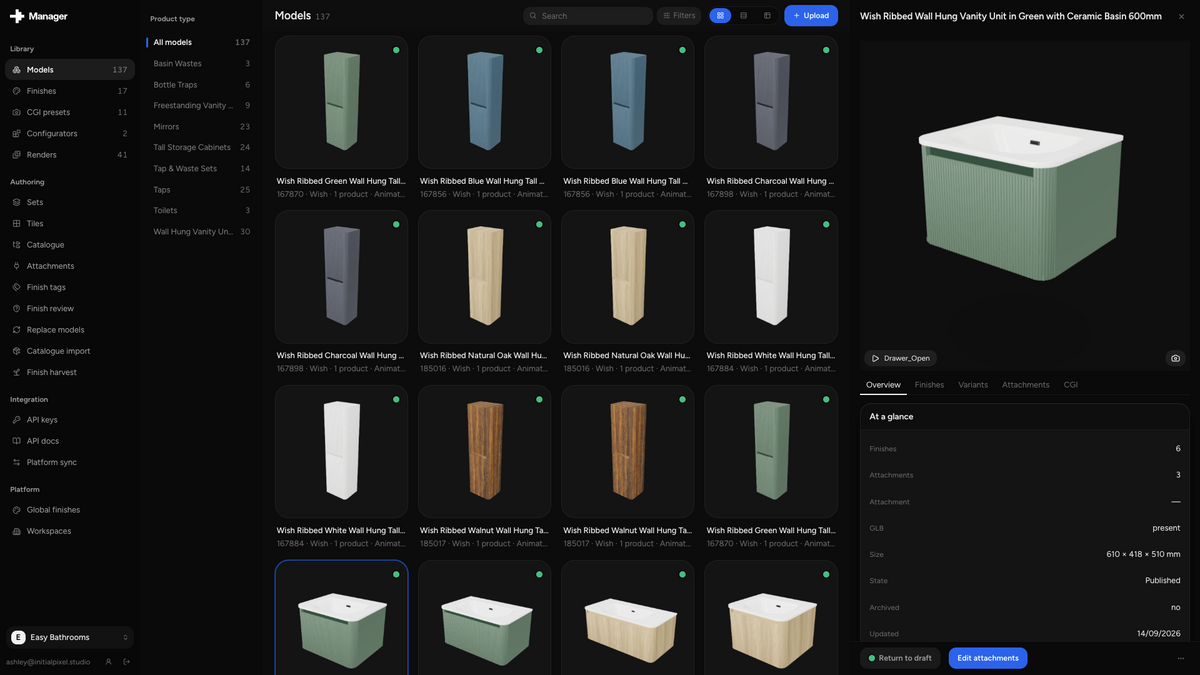Open API docs
The height and width of the screenshot is (675, 1200).
click(69, 441)
